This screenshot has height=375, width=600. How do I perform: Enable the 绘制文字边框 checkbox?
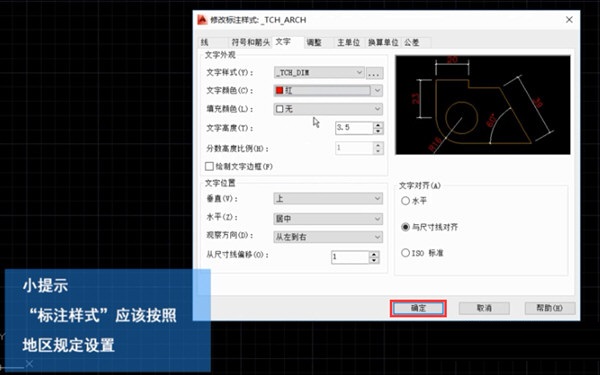point(209,166)
